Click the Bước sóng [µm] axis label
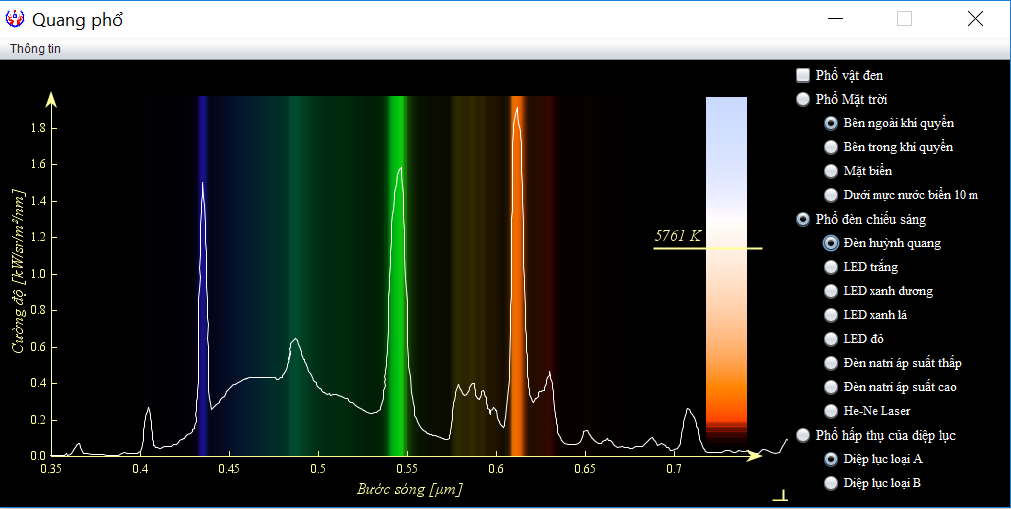Screen dimensions: 1011x509 click(410, 489)
